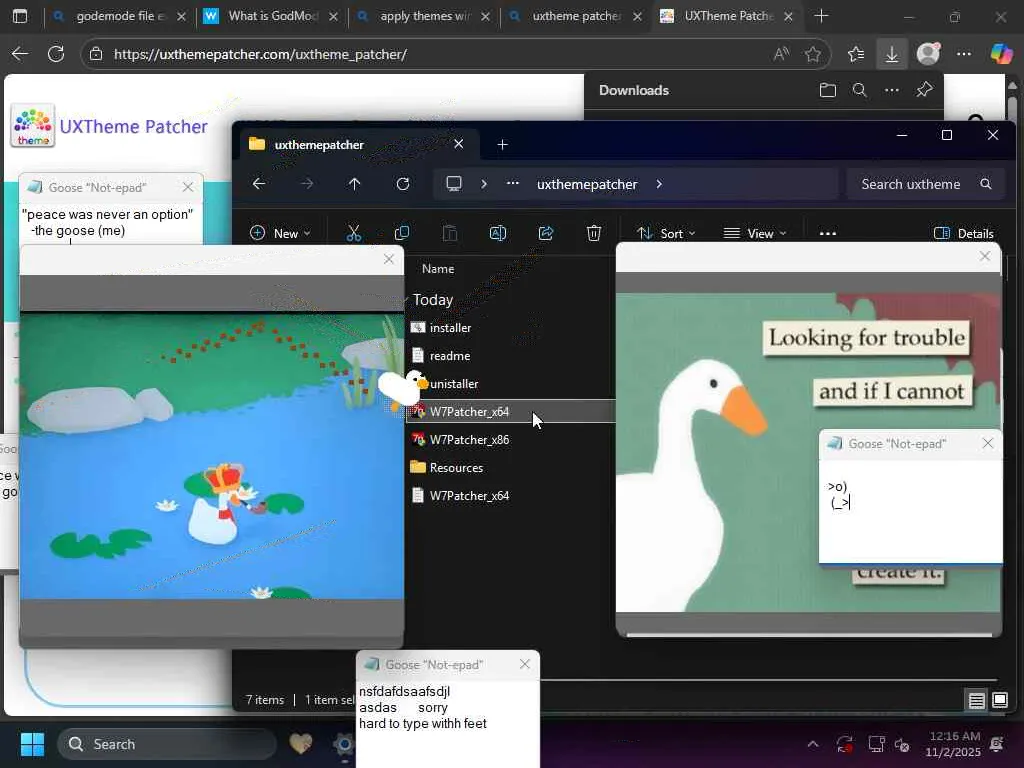Open the New item dropdown

pos(280,233)
